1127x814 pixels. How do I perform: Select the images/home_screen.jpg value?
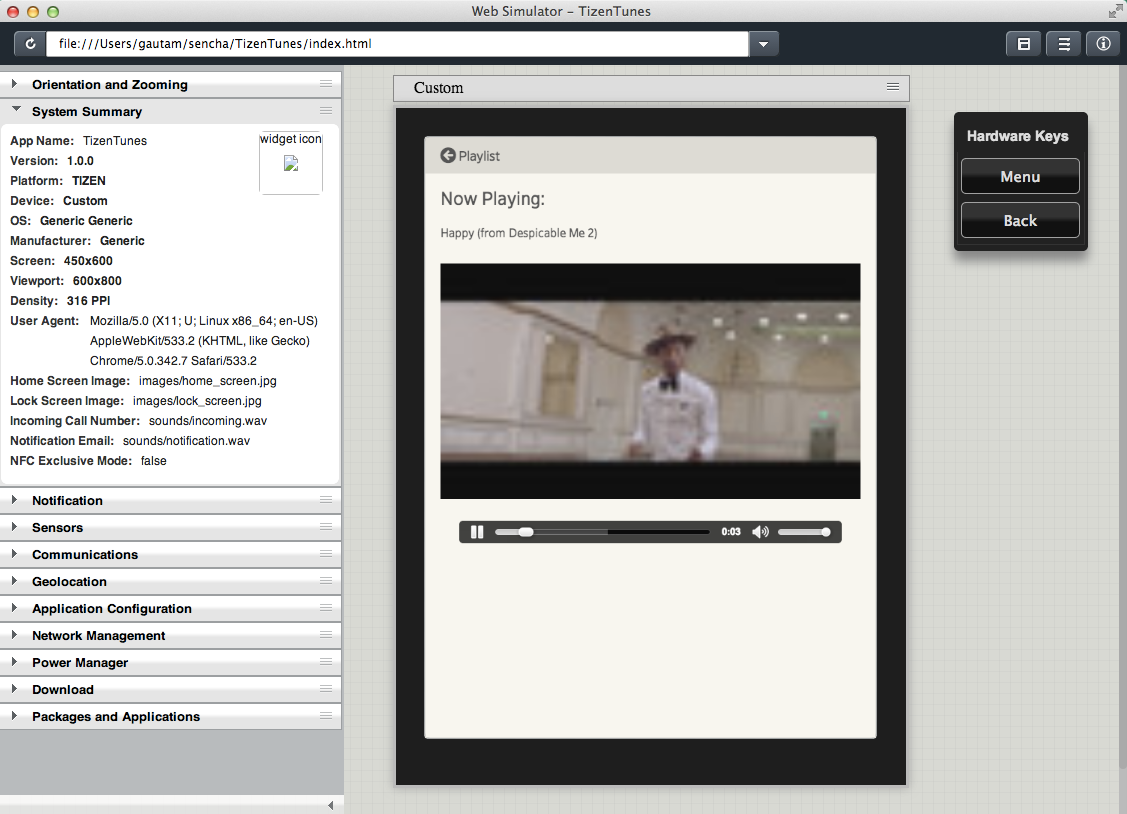[208, 381]
